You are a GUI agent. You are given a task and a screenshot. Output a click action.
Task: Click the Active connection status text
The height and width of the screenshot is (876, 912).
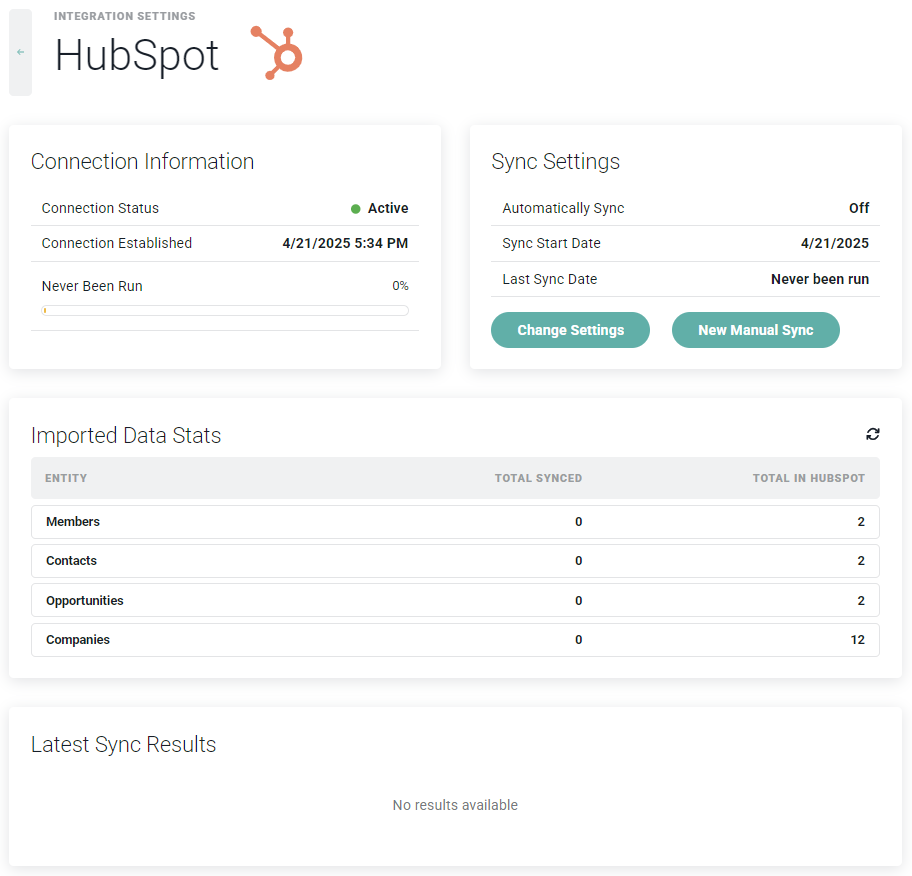coord(388,208)
